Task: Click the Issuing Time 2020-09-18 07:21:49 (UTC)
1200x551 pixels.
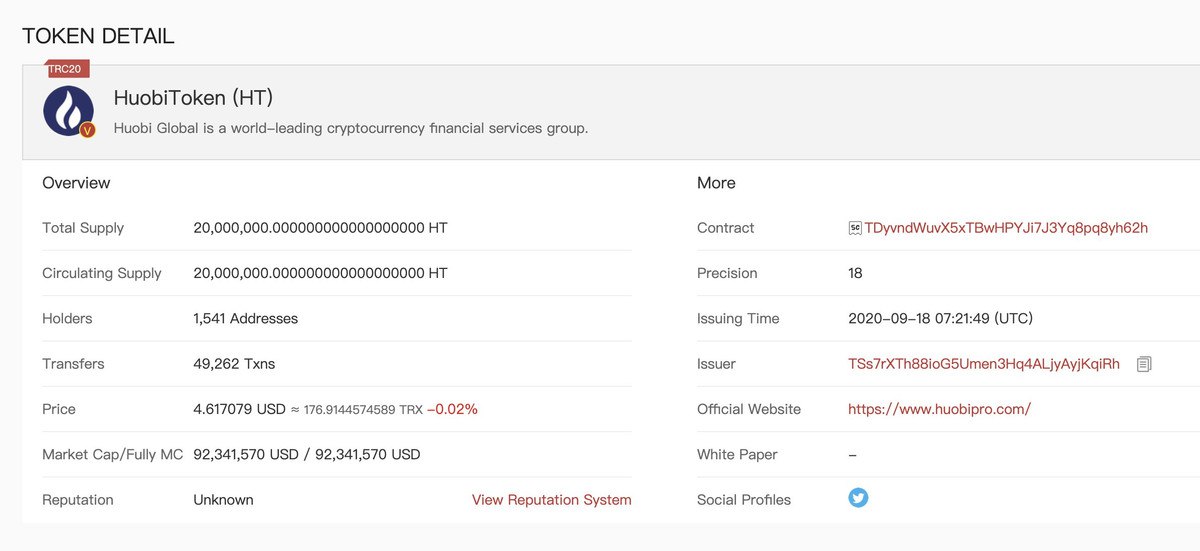Action: tap(940, 319)
